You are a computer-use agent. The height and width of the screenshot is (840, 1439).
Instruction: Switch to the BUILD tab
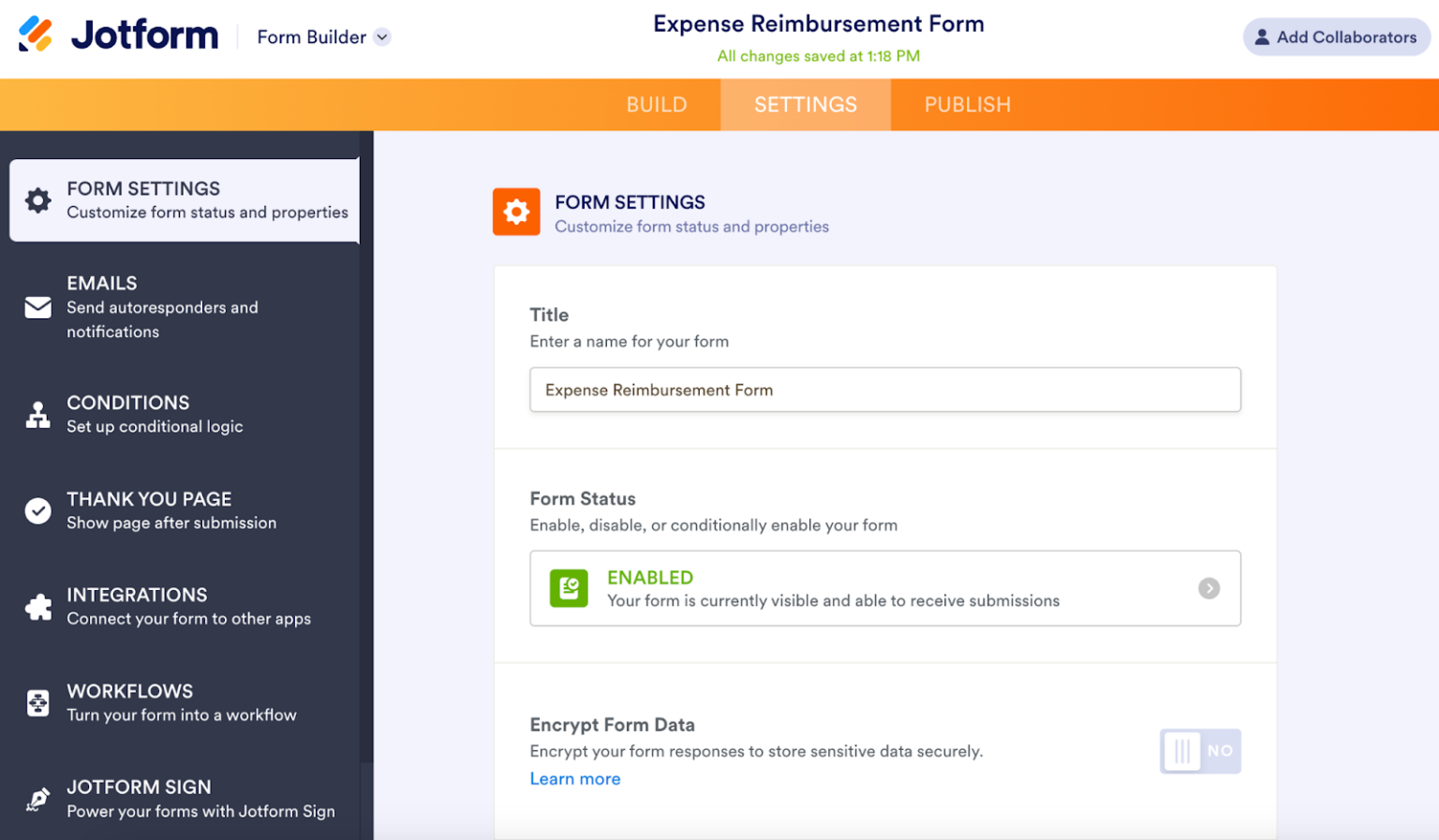coord(656,104)
